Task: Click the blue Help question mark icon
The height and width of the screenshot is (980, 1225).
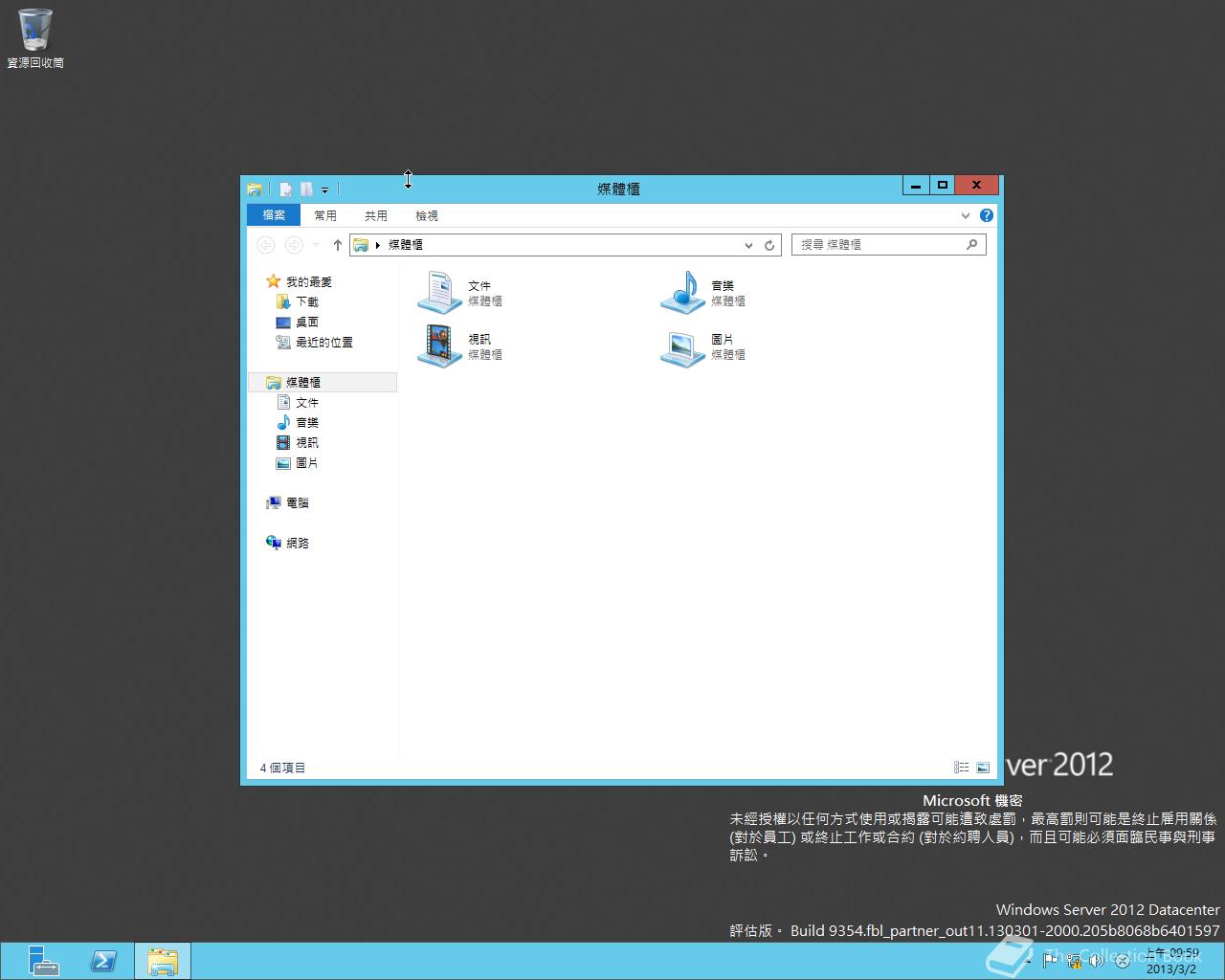Action: click(x=986, y=215)
